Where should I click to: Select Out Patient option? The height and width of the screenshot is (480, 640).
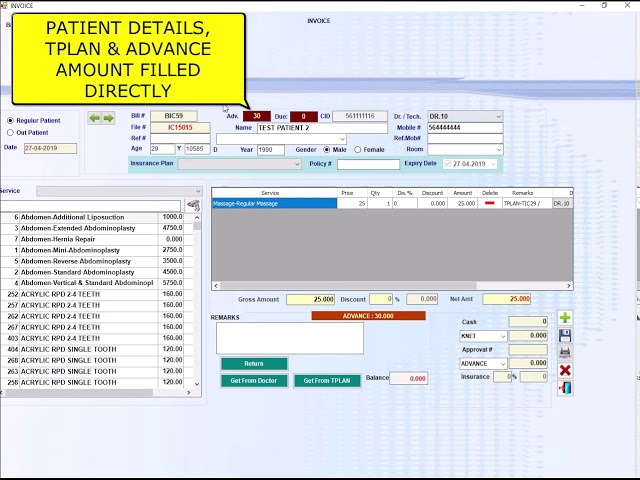[11, 133]
